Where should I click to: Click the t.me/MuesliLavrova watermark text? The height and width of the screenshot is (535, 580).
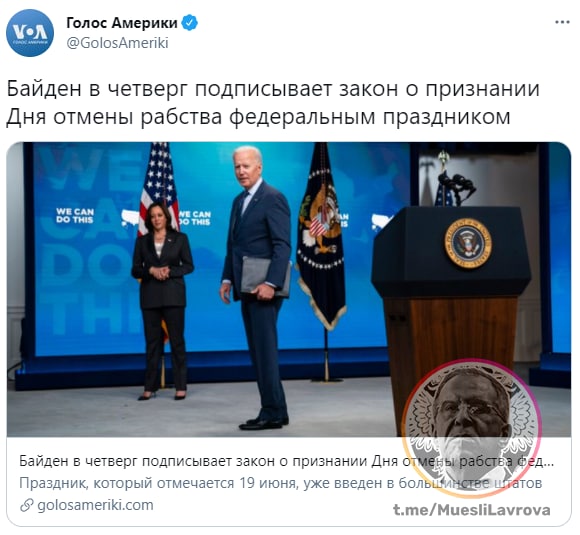[x=472, y=510]
